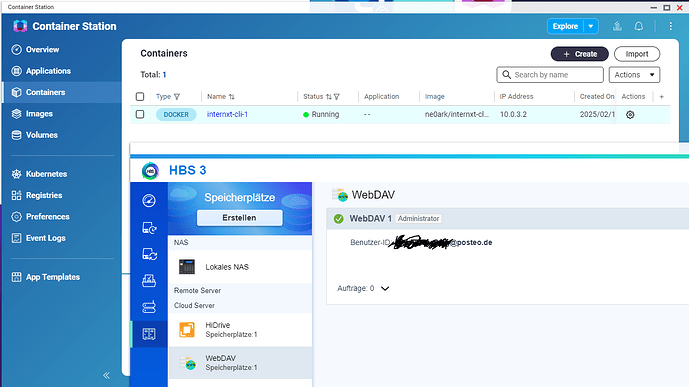The image size is (689, 387).
Task: Collapse the sidebar with double-chevron icon
Action: click(106, 375)
